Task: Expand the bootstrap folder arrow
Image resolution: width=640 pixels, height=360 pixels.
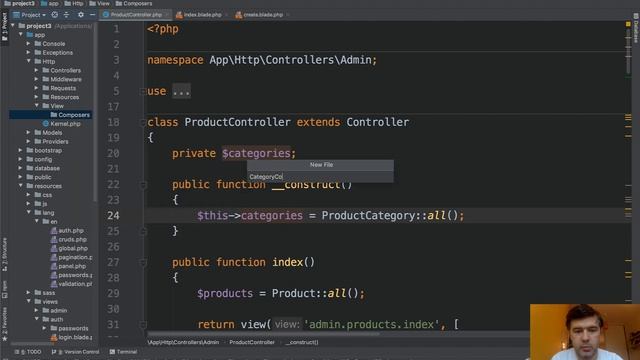Action: point(20,150)
